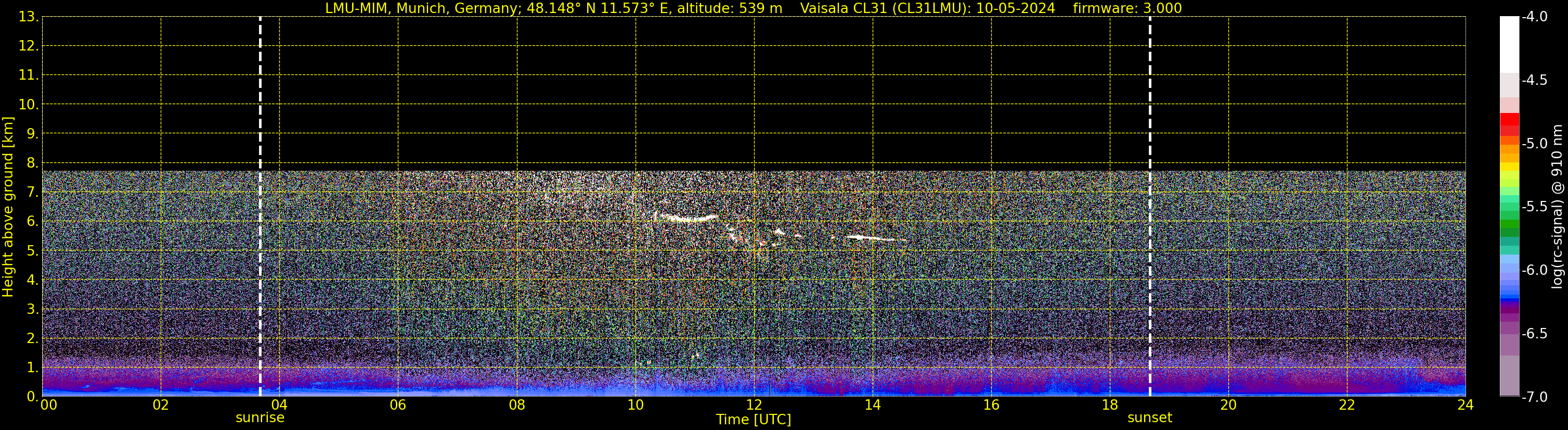Click the "8." tick label on the height axis
This screenshot has width=1568, height=430.
32,163
